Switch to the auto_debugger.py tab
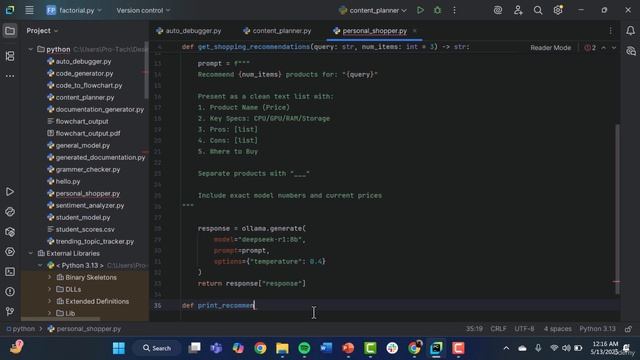The width and height of the screenshot is (640, 360). 189,31
